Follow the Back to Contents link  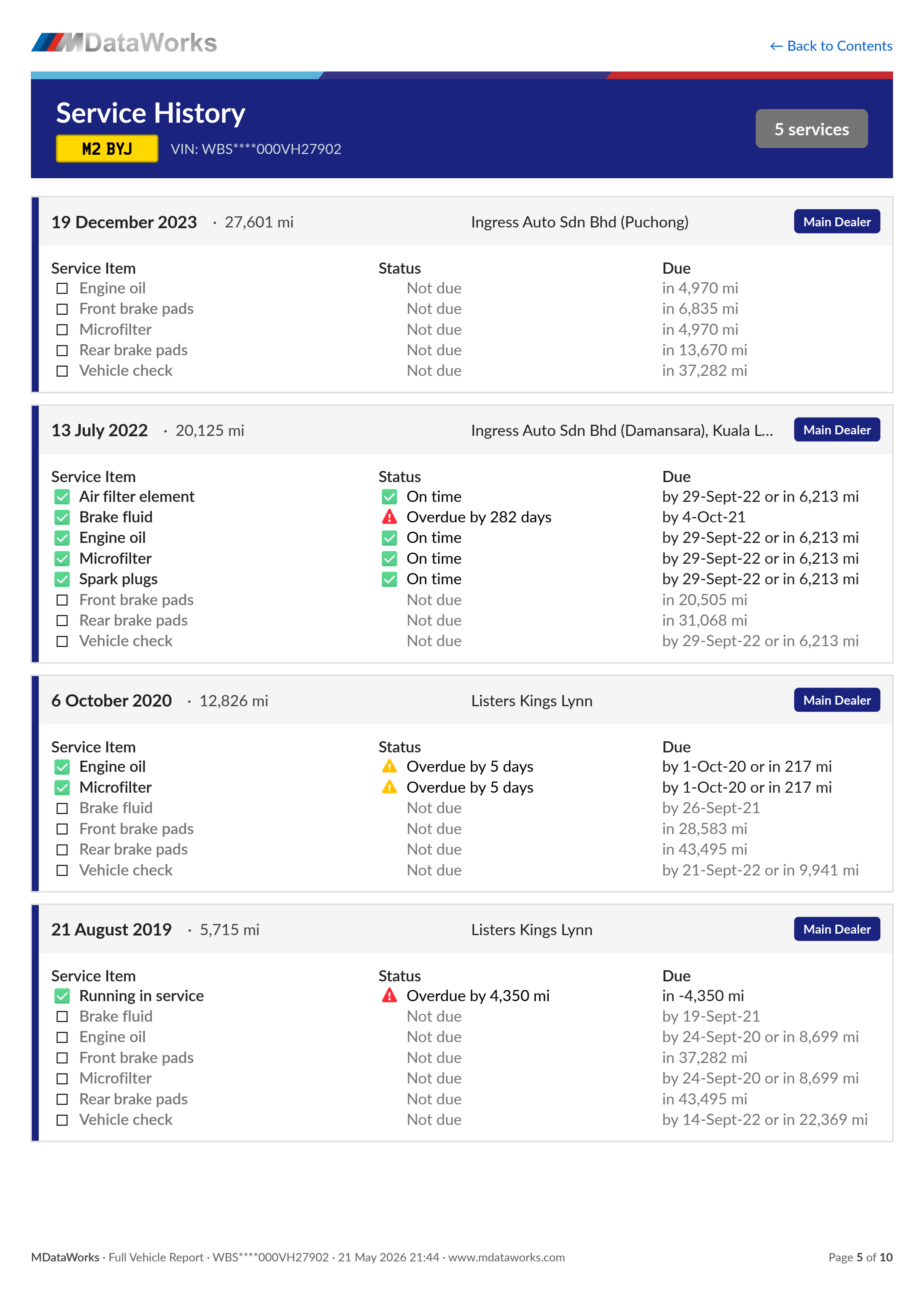click(x=831, y=46)
